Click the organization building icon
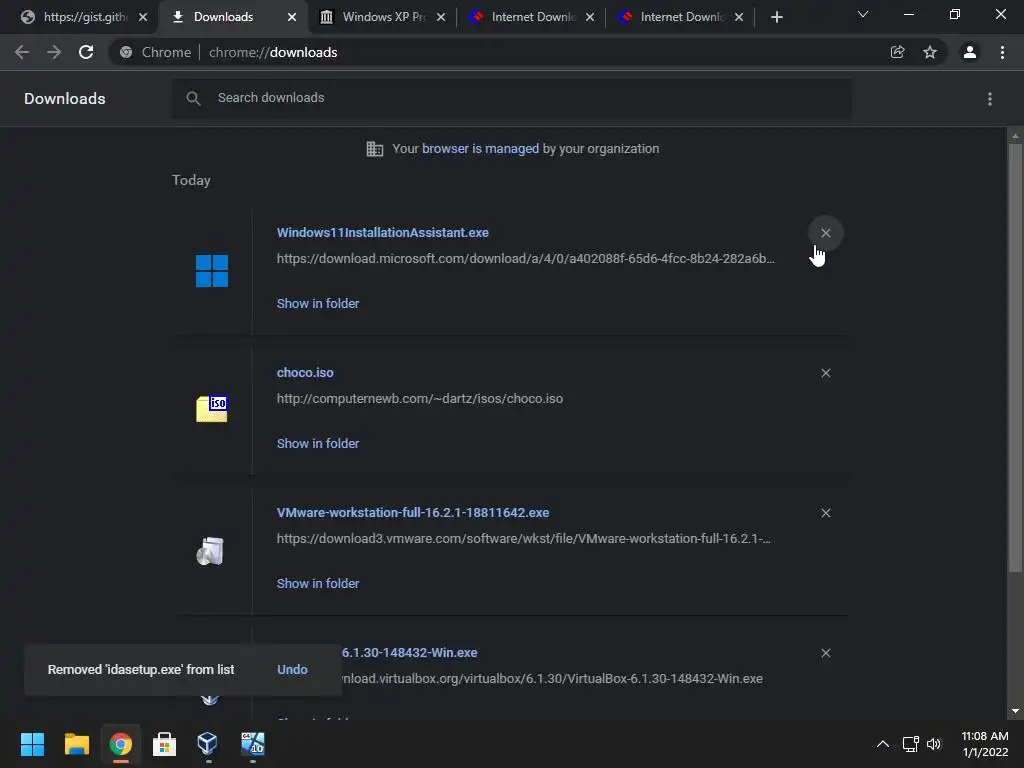The height and width of the screenshot is (768, 1024). [x=375, y=149]
